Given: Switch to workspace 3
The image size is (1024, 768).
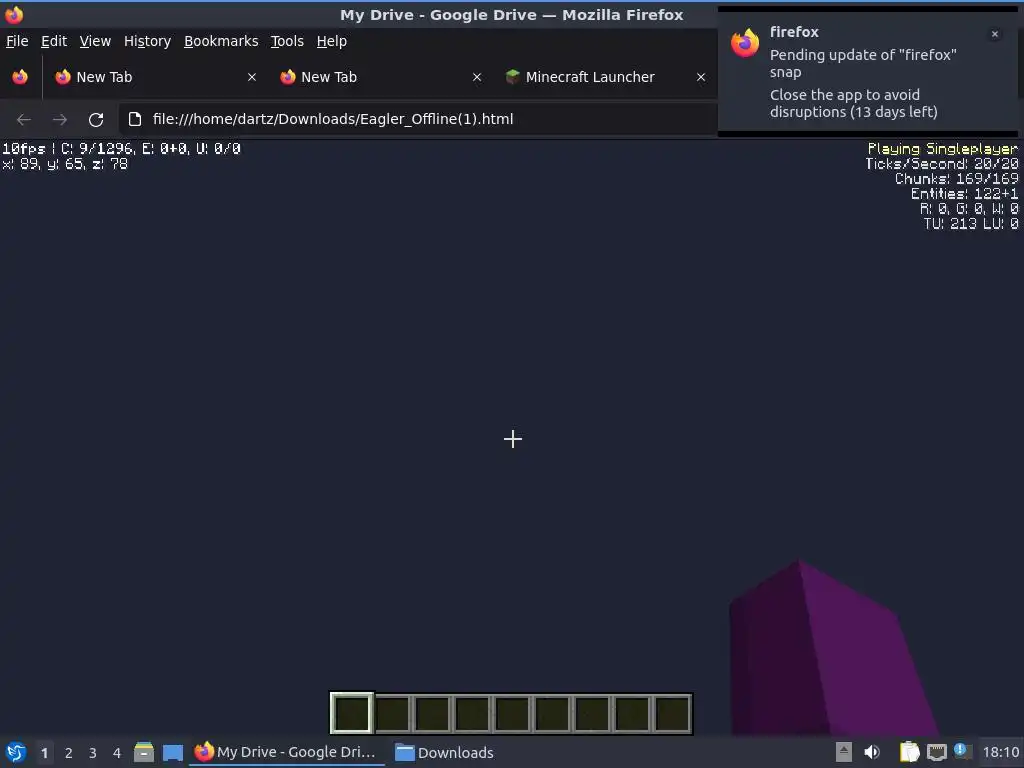Looking at the screenshot, I should 93,753.
